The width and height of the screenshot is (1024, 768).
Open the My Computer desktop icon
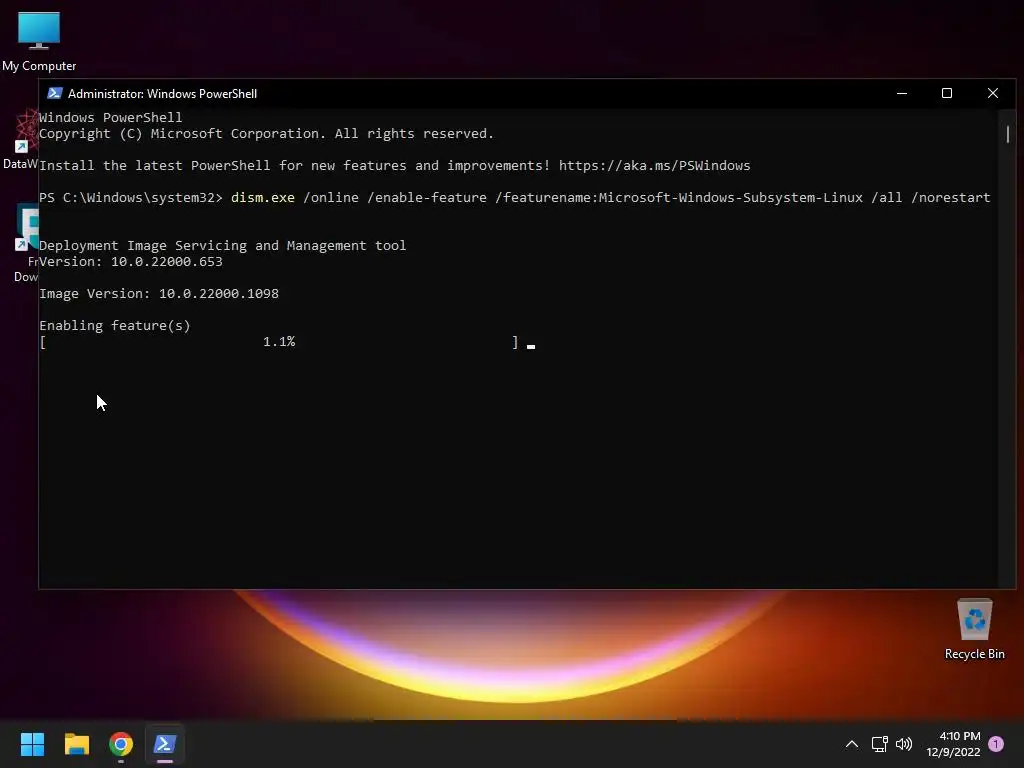pos(39,42)
